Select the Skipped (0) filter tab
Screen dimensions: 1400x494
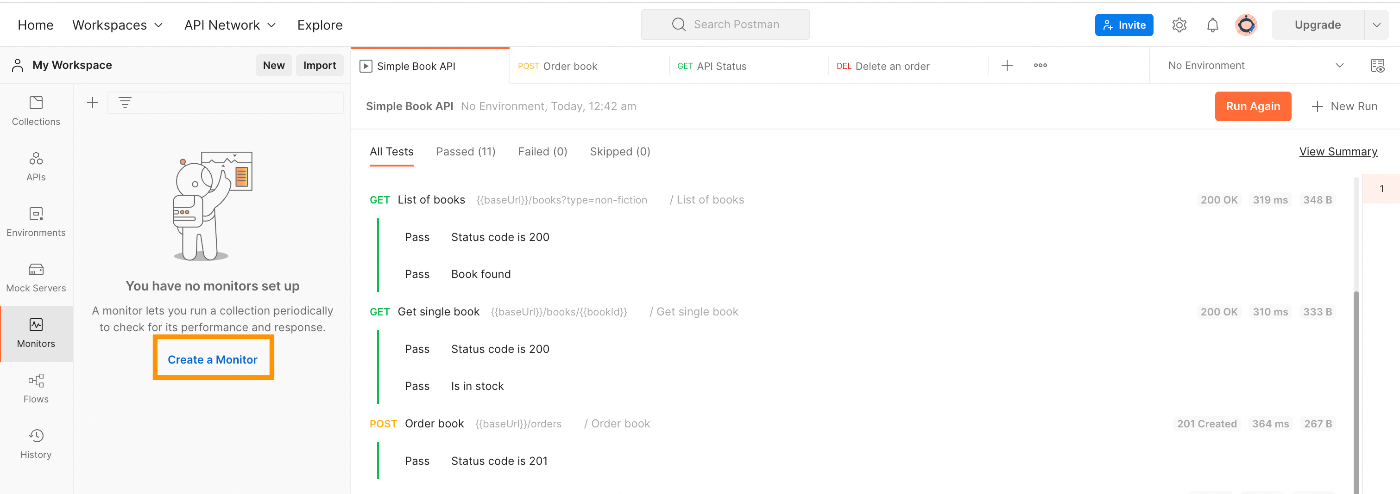click(x=620, y=152)
